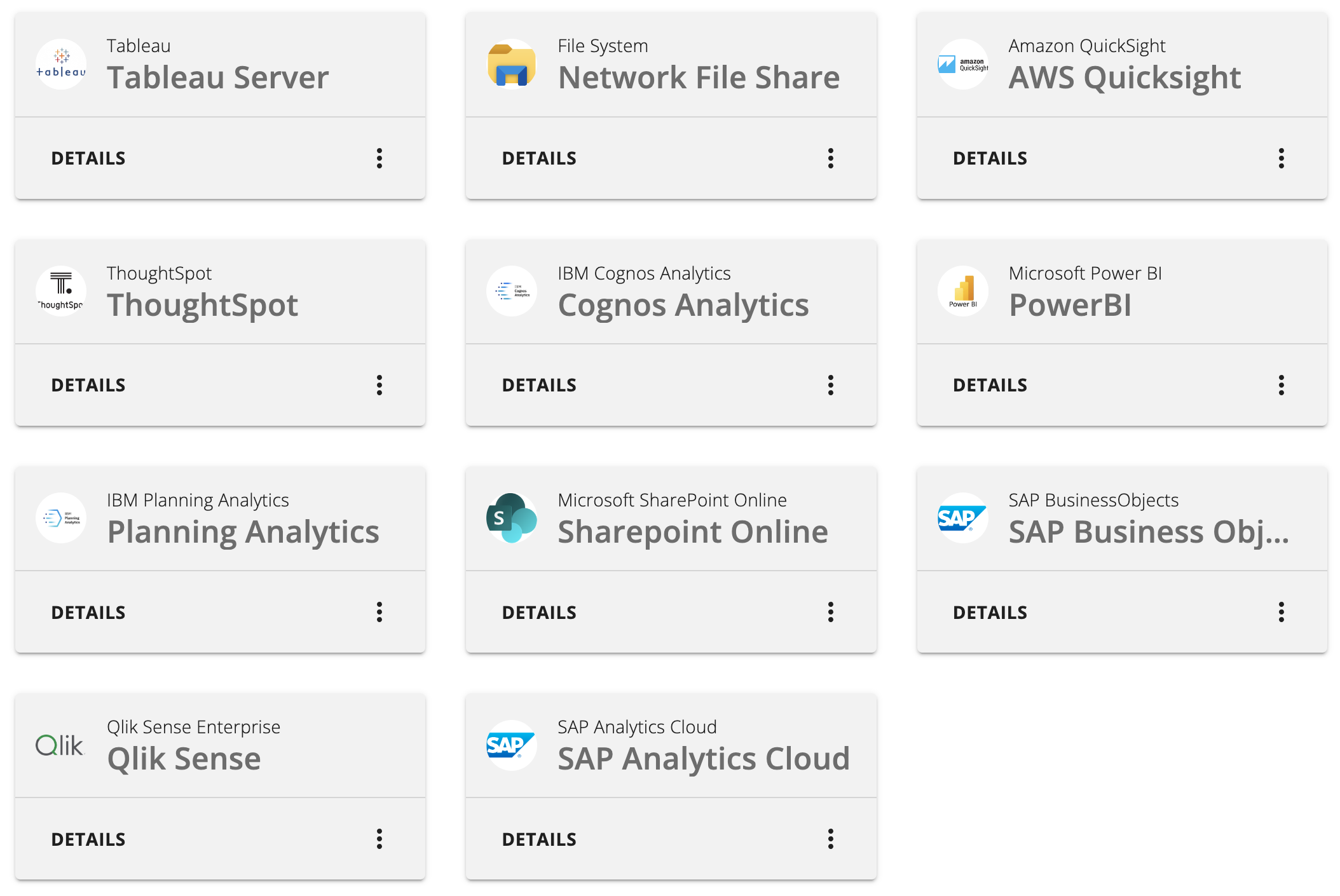Select the Sharepoint Online title
The image size is (1340, 896).
coord(693,532)
